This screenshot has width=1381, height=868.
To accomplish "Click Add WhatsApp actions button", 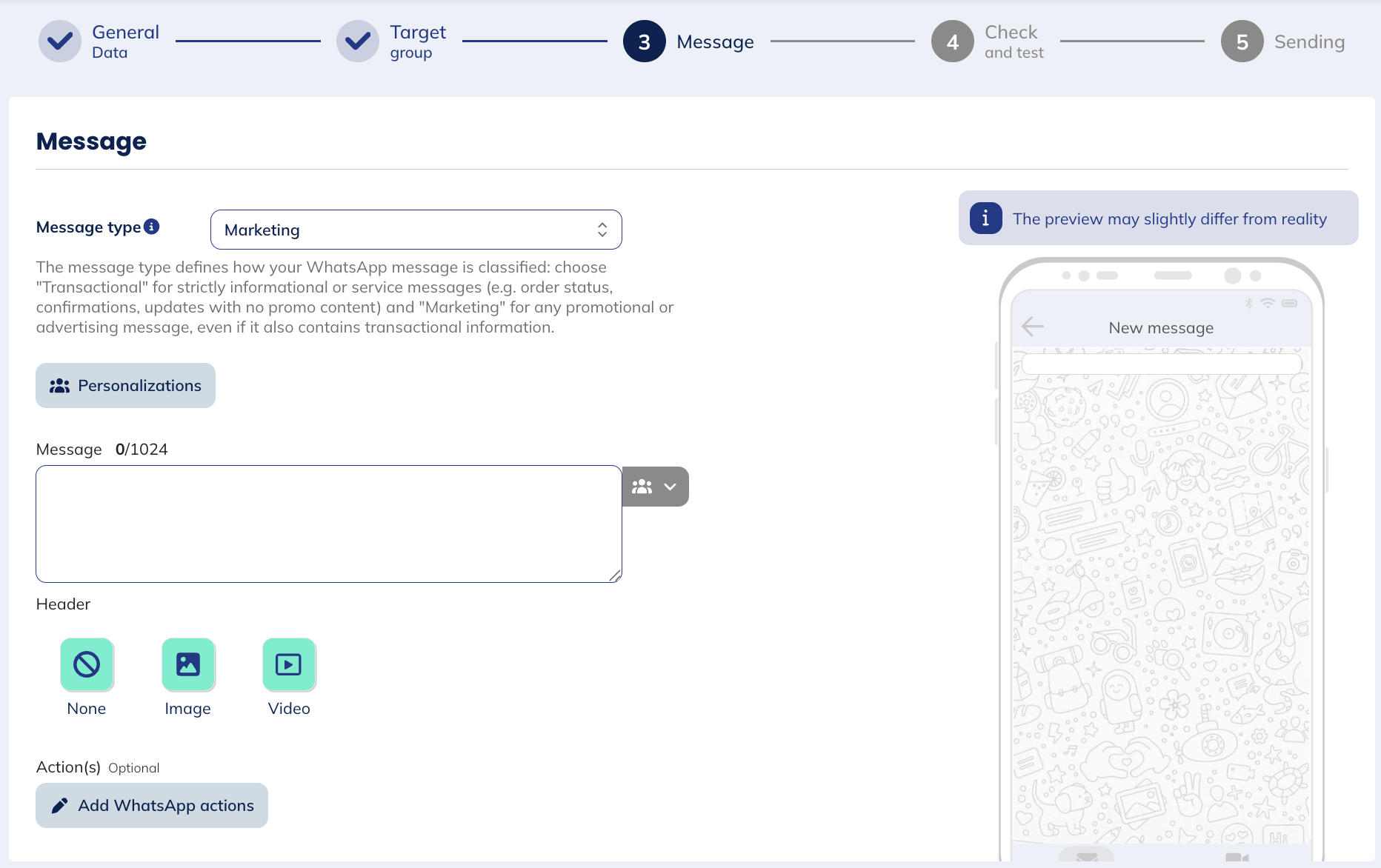I will (152, 805).
